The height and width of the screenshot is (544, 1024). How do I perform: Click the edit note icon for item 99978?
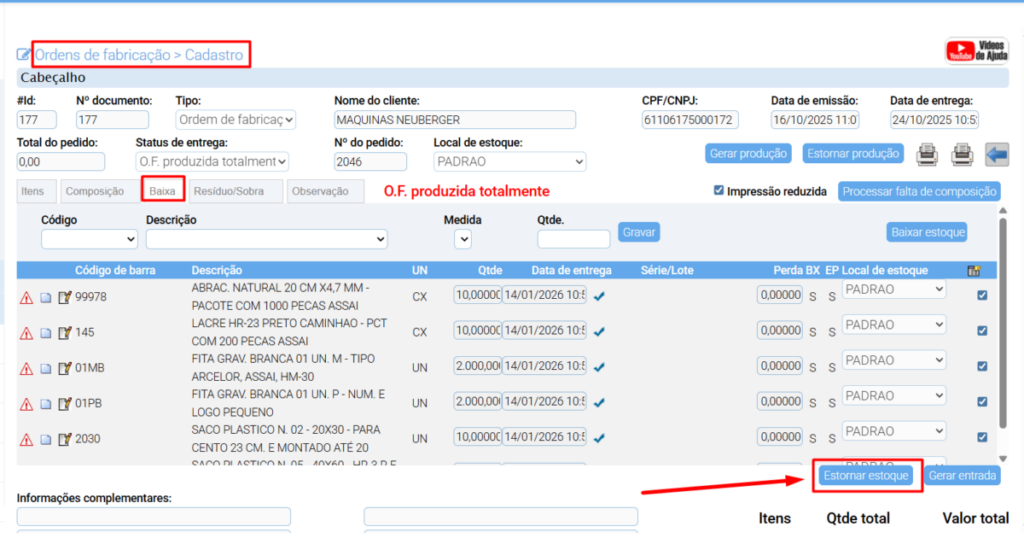coord(65,298)
